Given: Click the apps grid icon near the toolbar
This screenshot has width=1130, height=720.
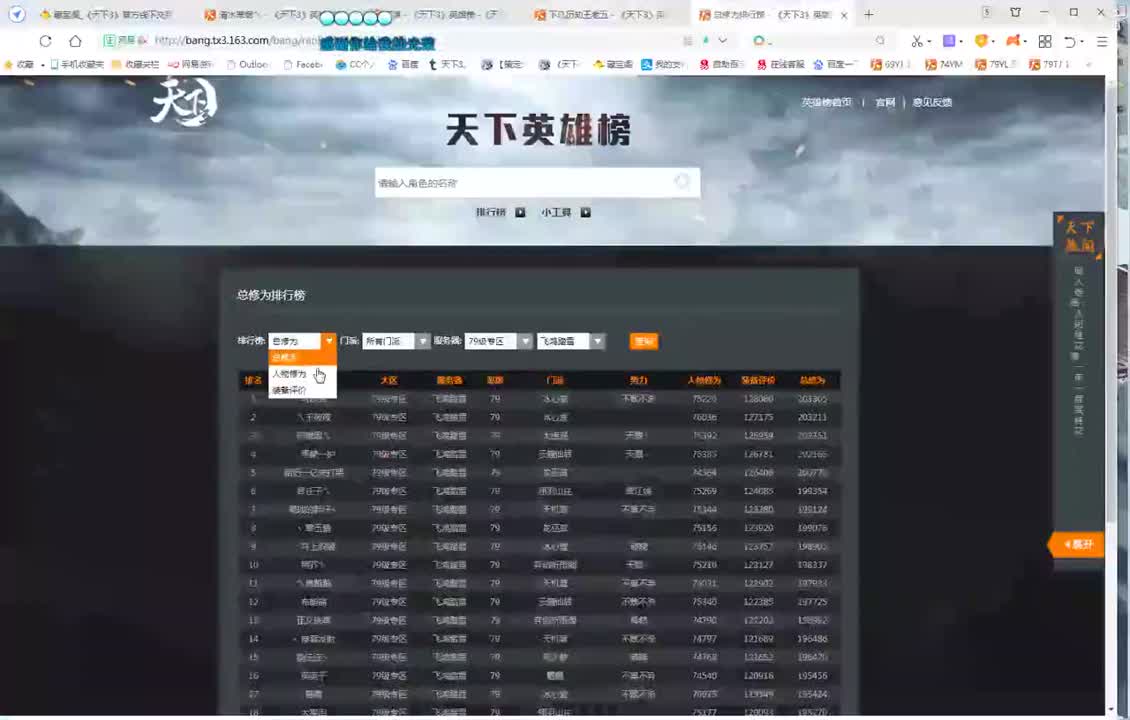Looking at the screenshot, I should [x=1044, y=40].
